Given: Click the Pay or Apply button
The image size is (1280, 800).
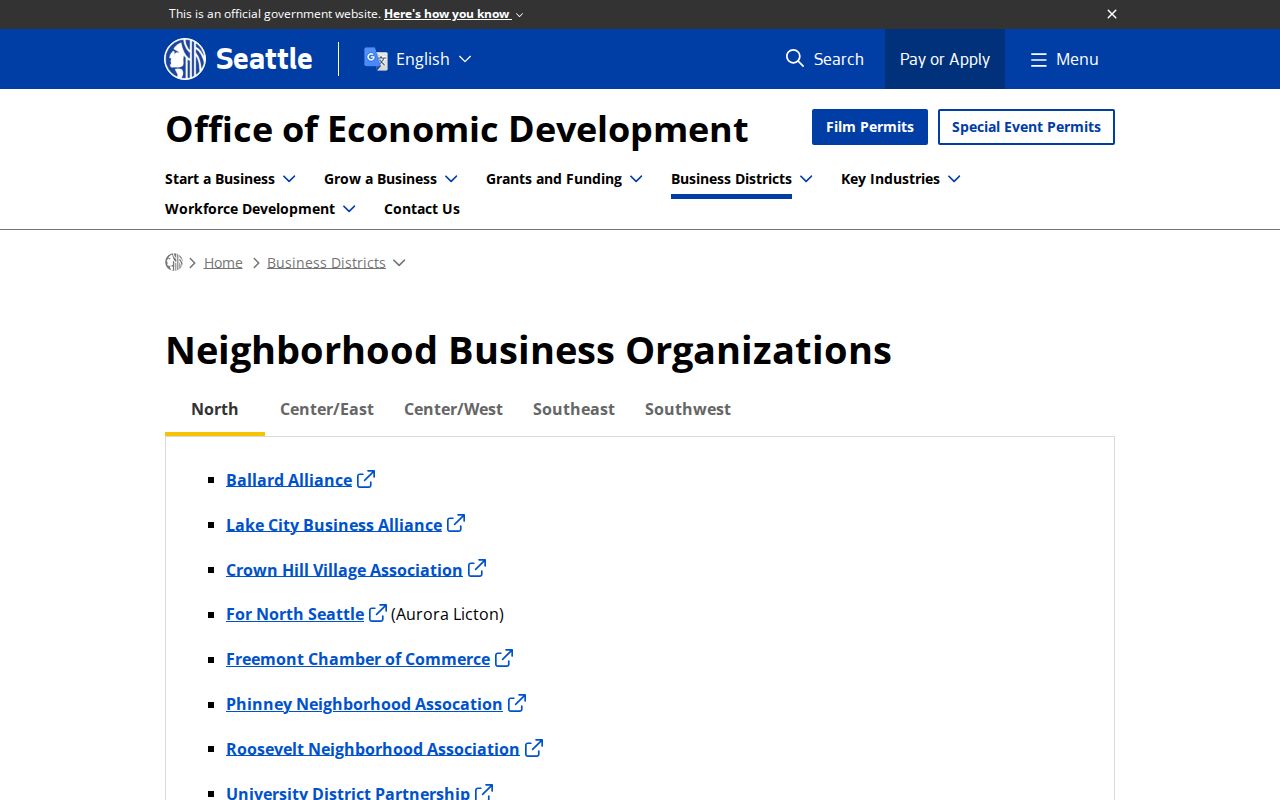Looking at the screenshot, I should tap(945, 59).
